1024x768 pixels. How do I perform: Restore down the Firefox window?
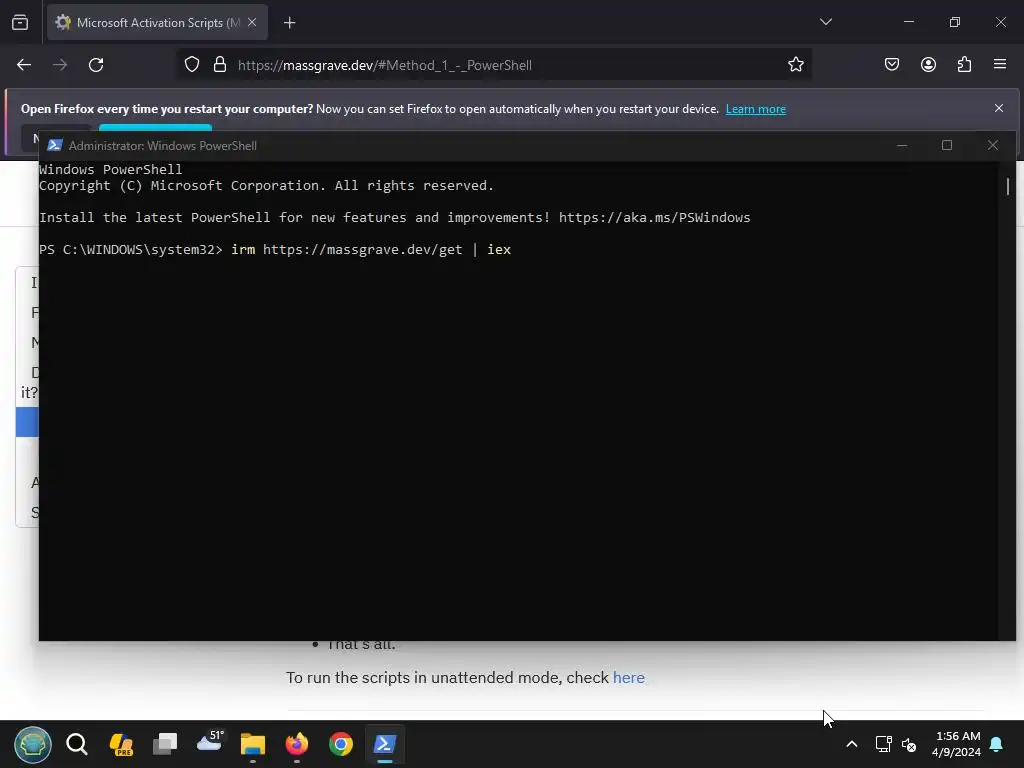click(x=955, y=22)
